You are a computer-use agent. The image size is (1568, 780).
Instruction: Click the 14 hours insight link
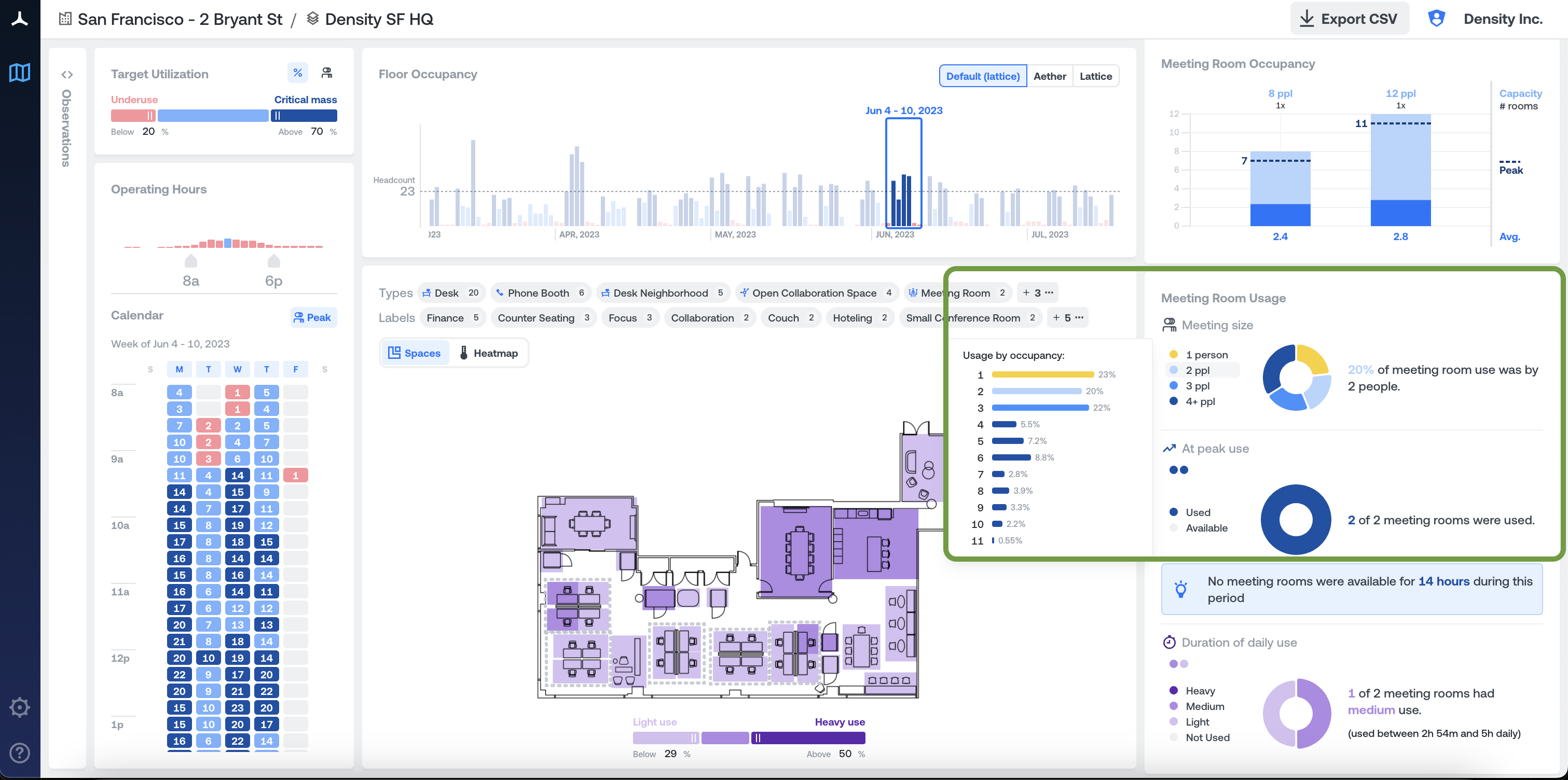[1443, 581]
